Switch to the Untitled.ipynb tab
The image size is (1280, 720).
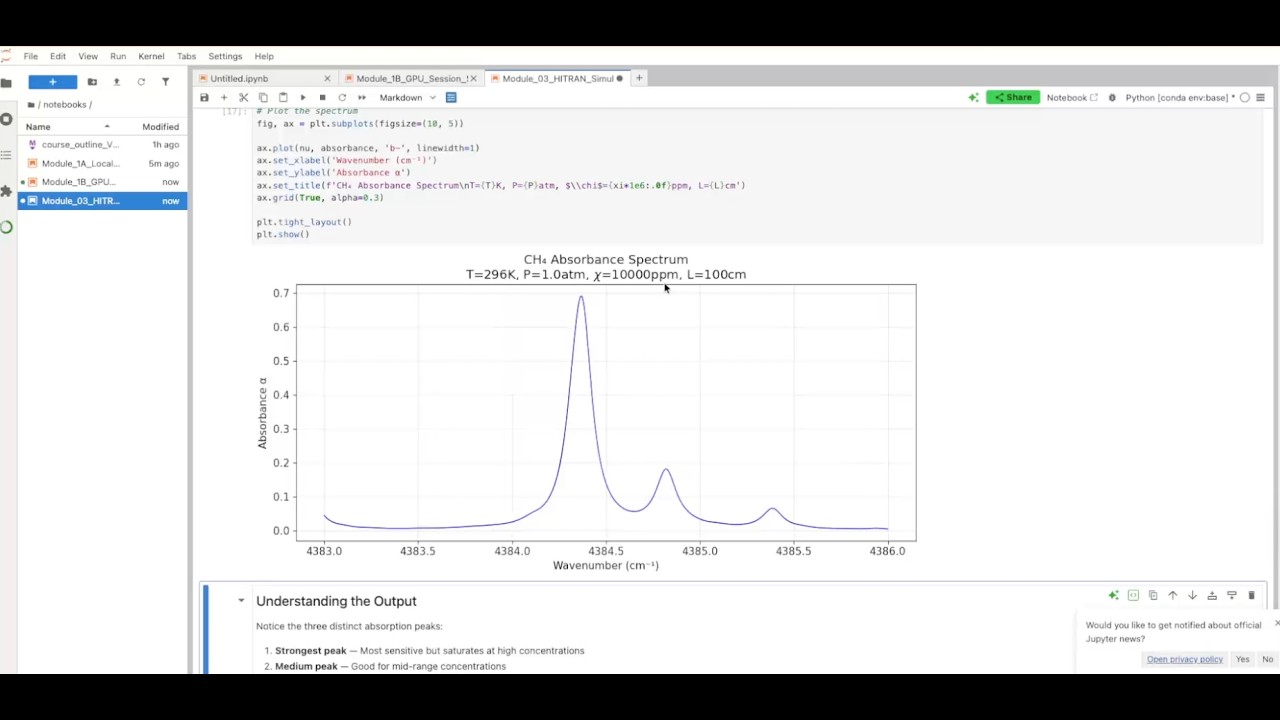click(264, 78)
